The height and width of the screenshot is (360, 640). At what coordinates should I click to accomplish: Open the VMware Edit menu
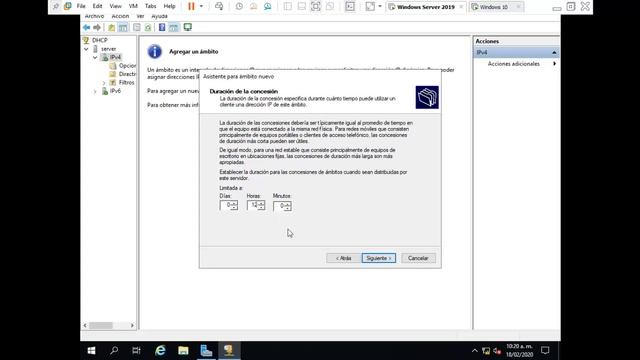(x=97, y=6)
